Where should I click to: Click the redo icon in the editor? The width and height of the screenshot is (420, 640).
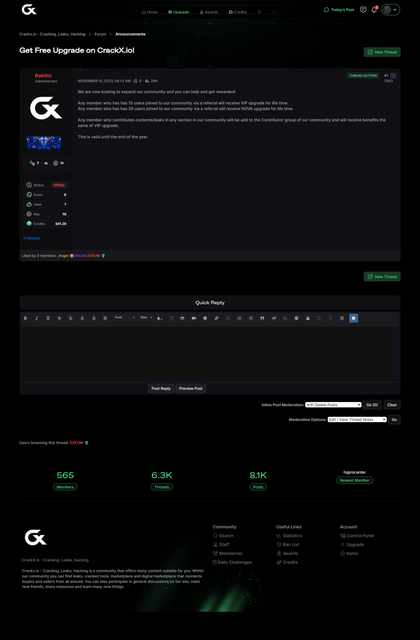coord(331,318)
